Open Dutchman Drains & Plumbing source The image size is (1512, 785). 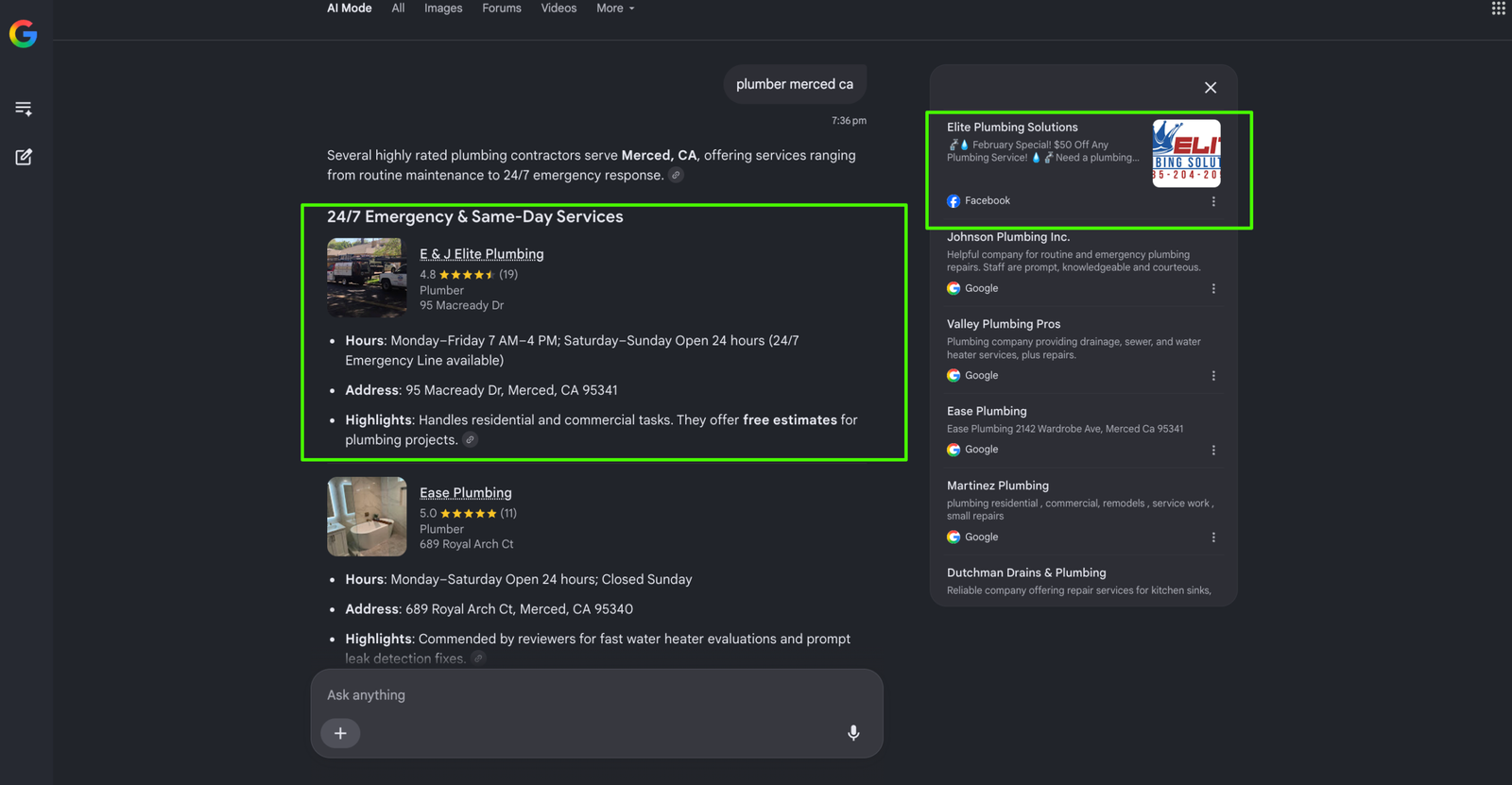click(x=1026, y=572)
